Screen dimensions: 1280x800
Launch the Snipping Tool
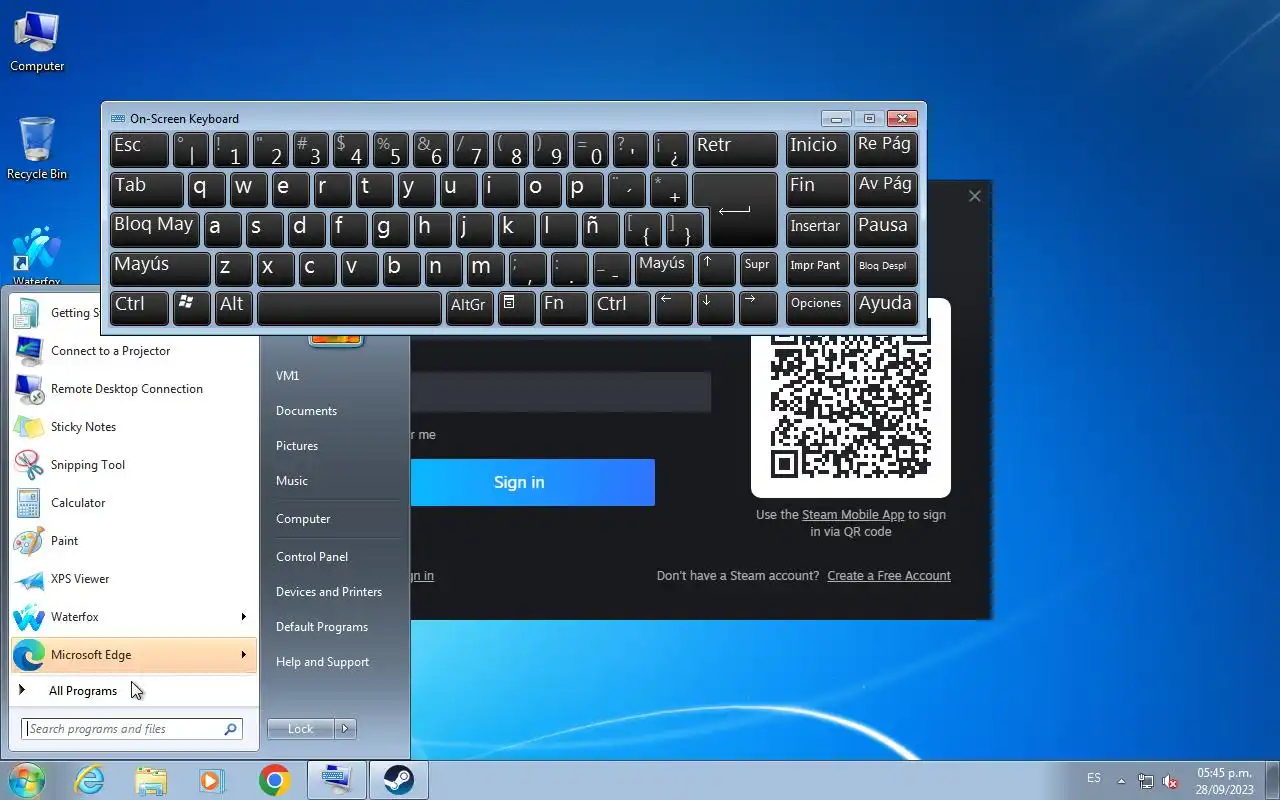[x=134, y=465]
